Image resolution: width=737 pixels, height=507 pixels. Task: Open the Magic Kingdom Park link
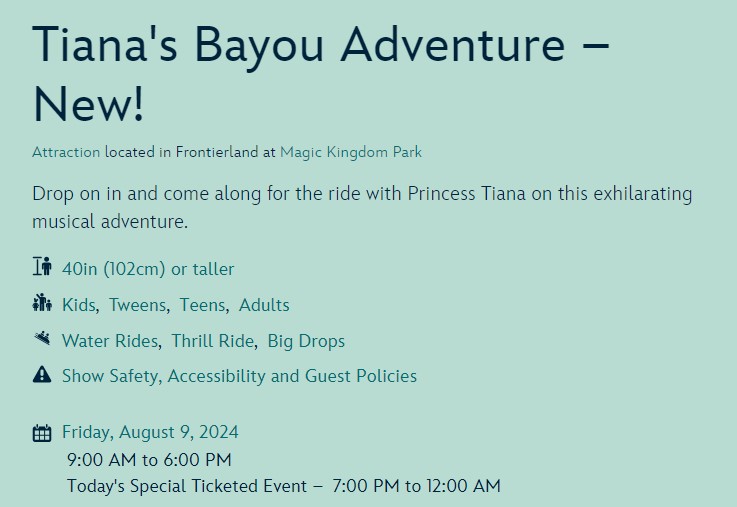point(351,153)
